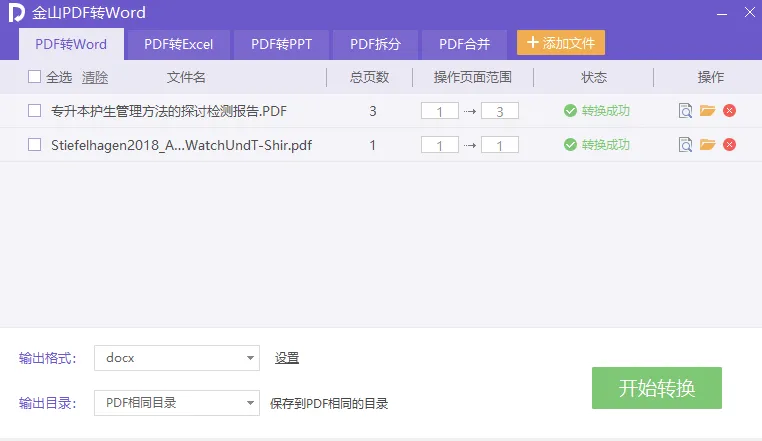Switch to the PDF拆分 tab
This screenshot has height=441, width=762.
[x=375, y=44]
